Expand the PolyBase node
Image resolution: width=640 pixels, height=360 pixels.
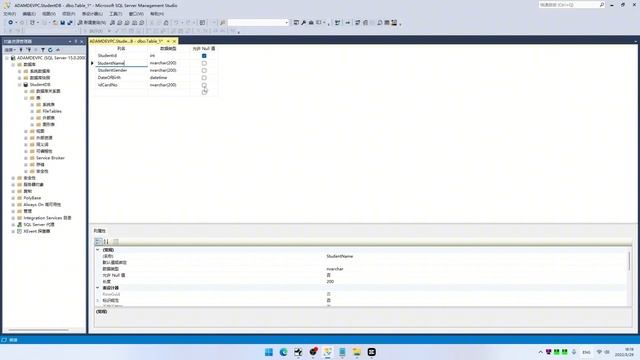[13, 198]
